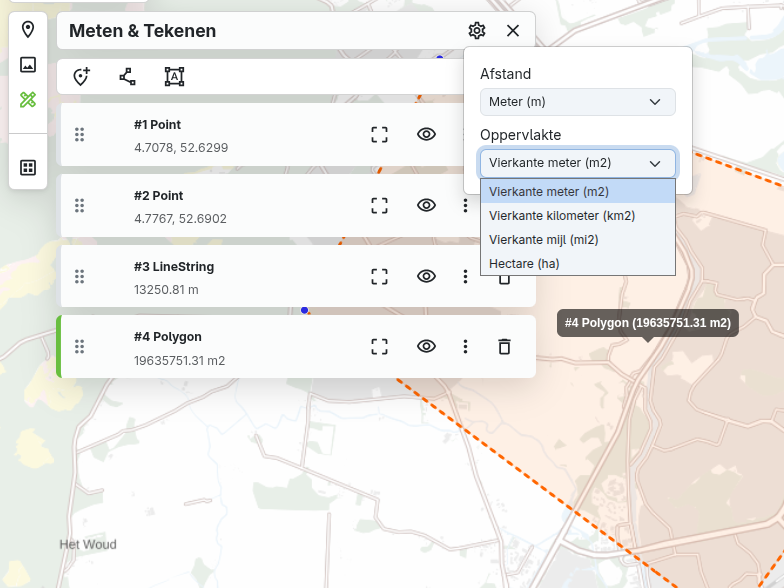
Task: Close the Meten & Tekenen panel
Action: [x=512, y=30]
